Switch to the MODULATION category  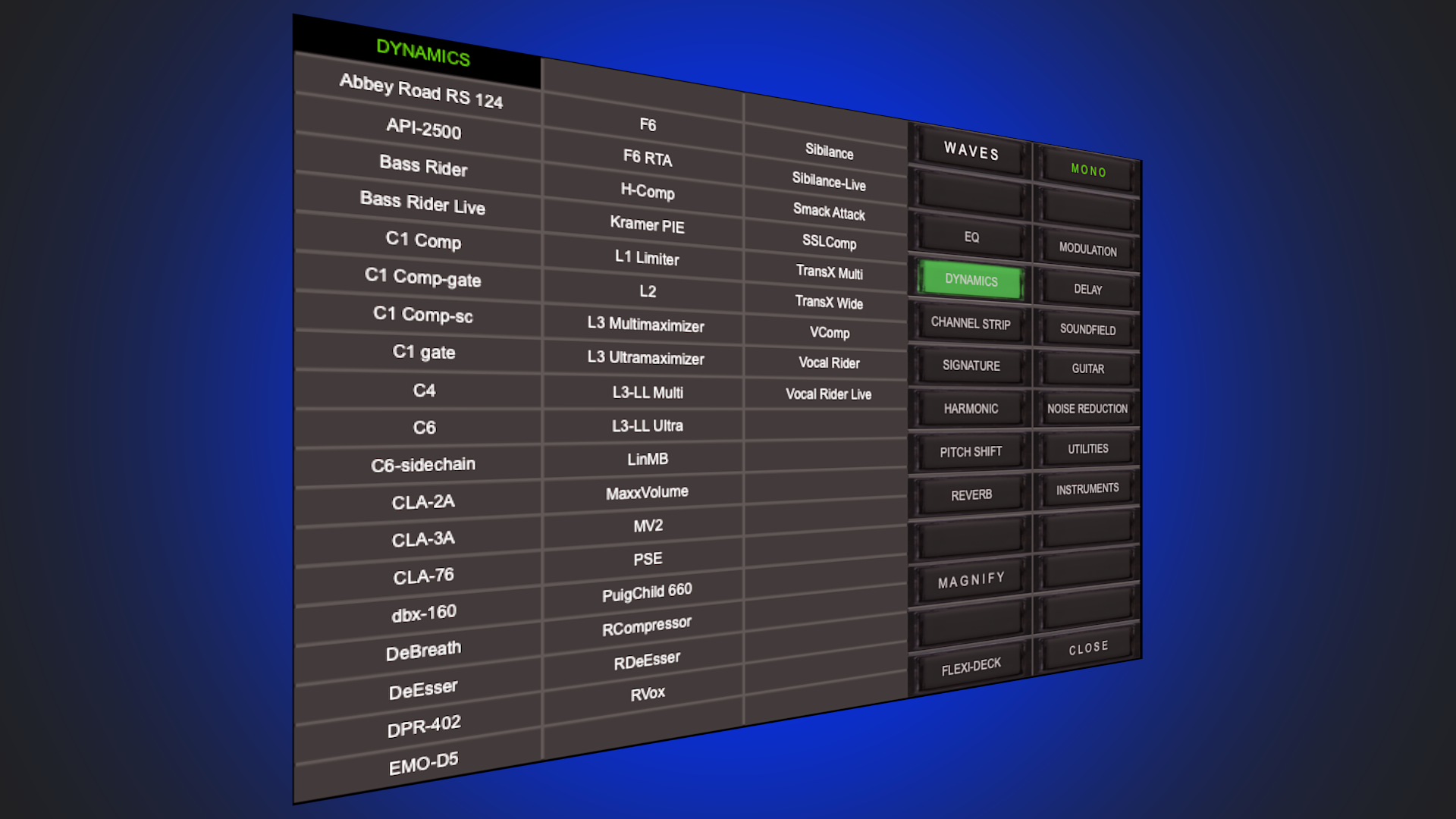pos(1087,251)
